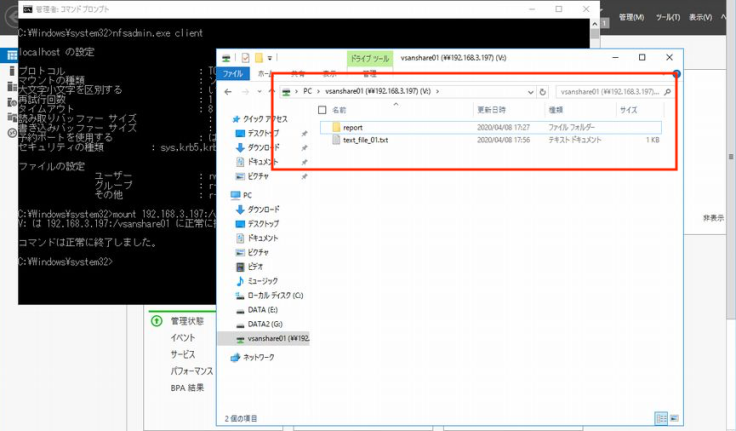Click the 管理状態 link in Server Manager
The width and height of the screenshot is (736, 431).
click(x=187, y=321)
